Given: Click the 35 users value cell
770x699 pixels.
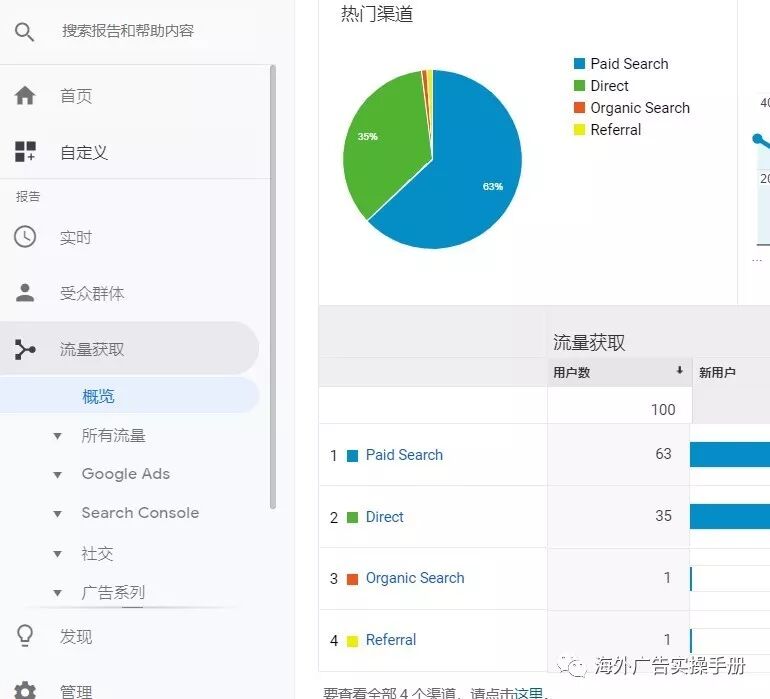Looking at the screenshot, I should click(x=619, y=516).
